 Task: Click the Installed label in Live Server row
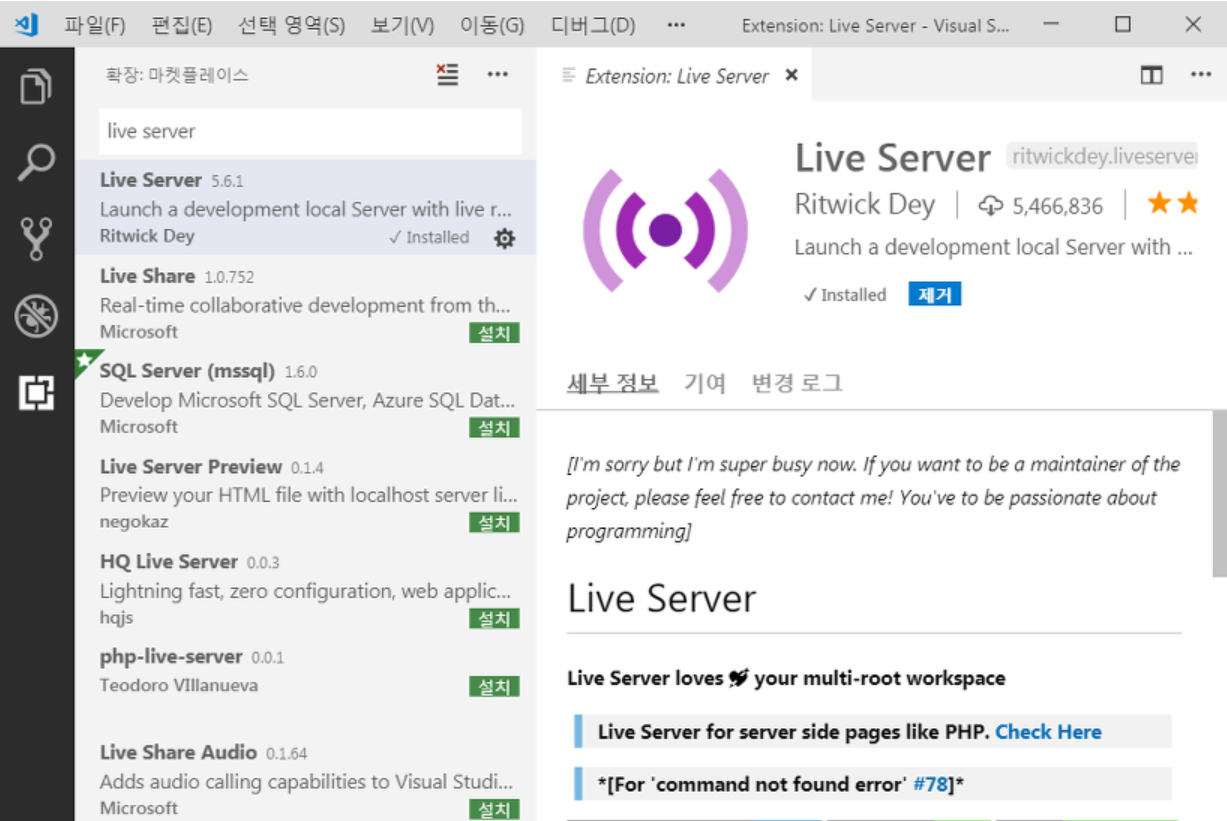(x=429, y=238)
